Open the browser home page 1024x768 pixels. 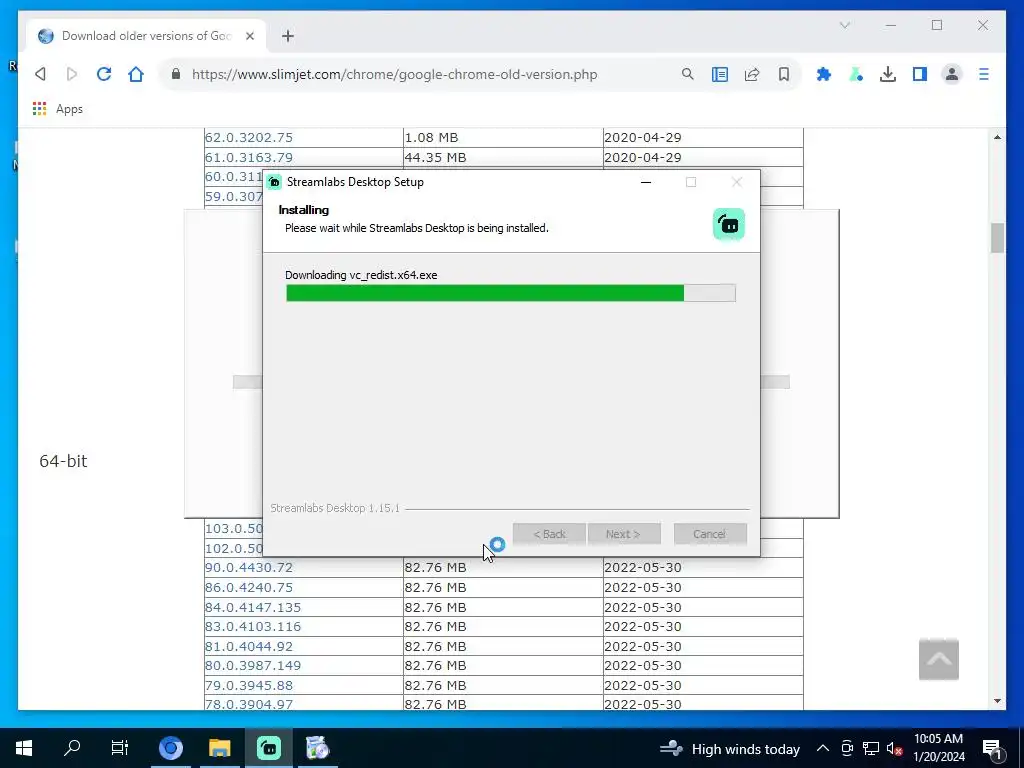click(136, 74)
